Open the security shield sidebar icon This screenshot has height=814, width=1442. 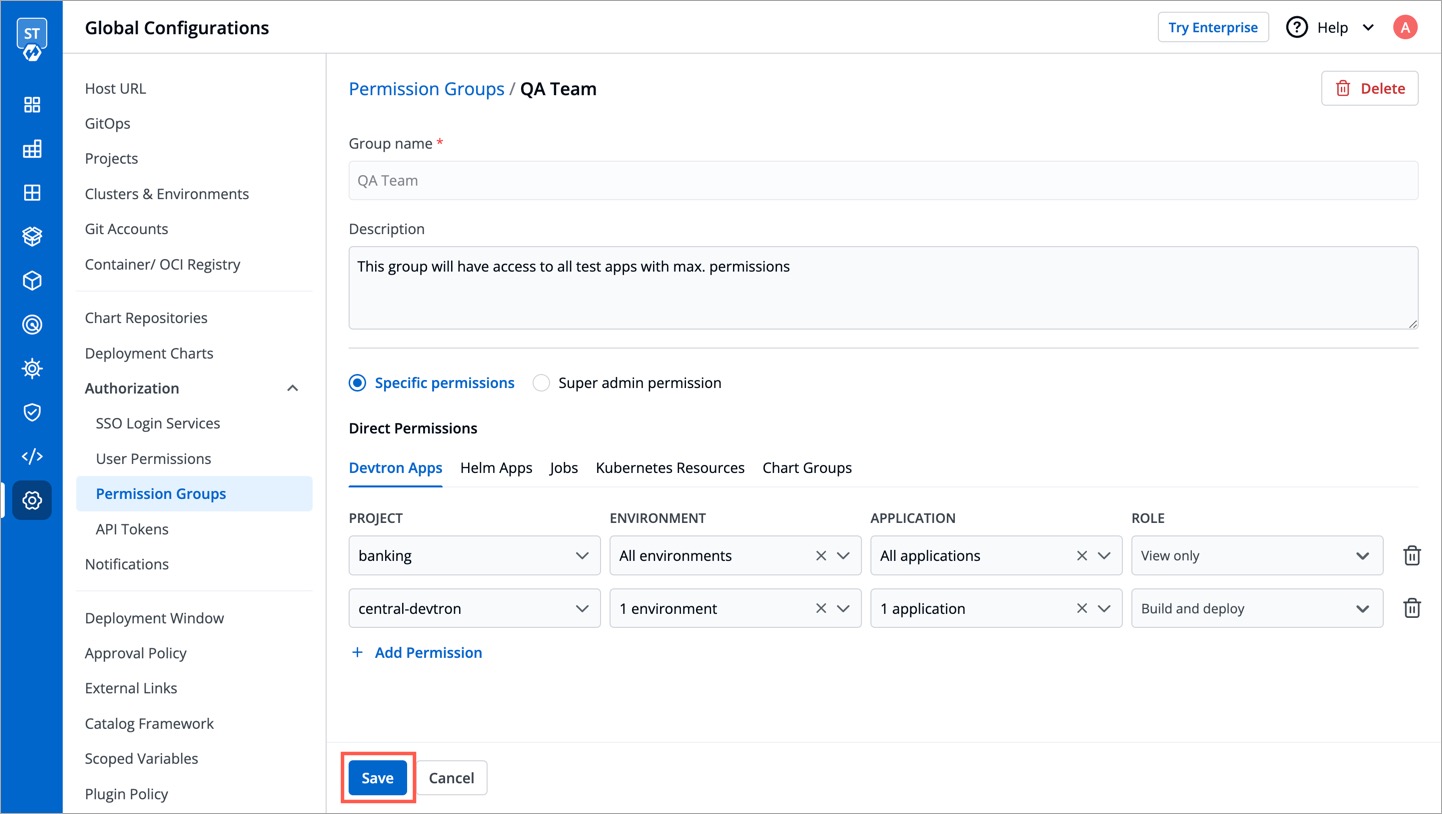[32, 412]
